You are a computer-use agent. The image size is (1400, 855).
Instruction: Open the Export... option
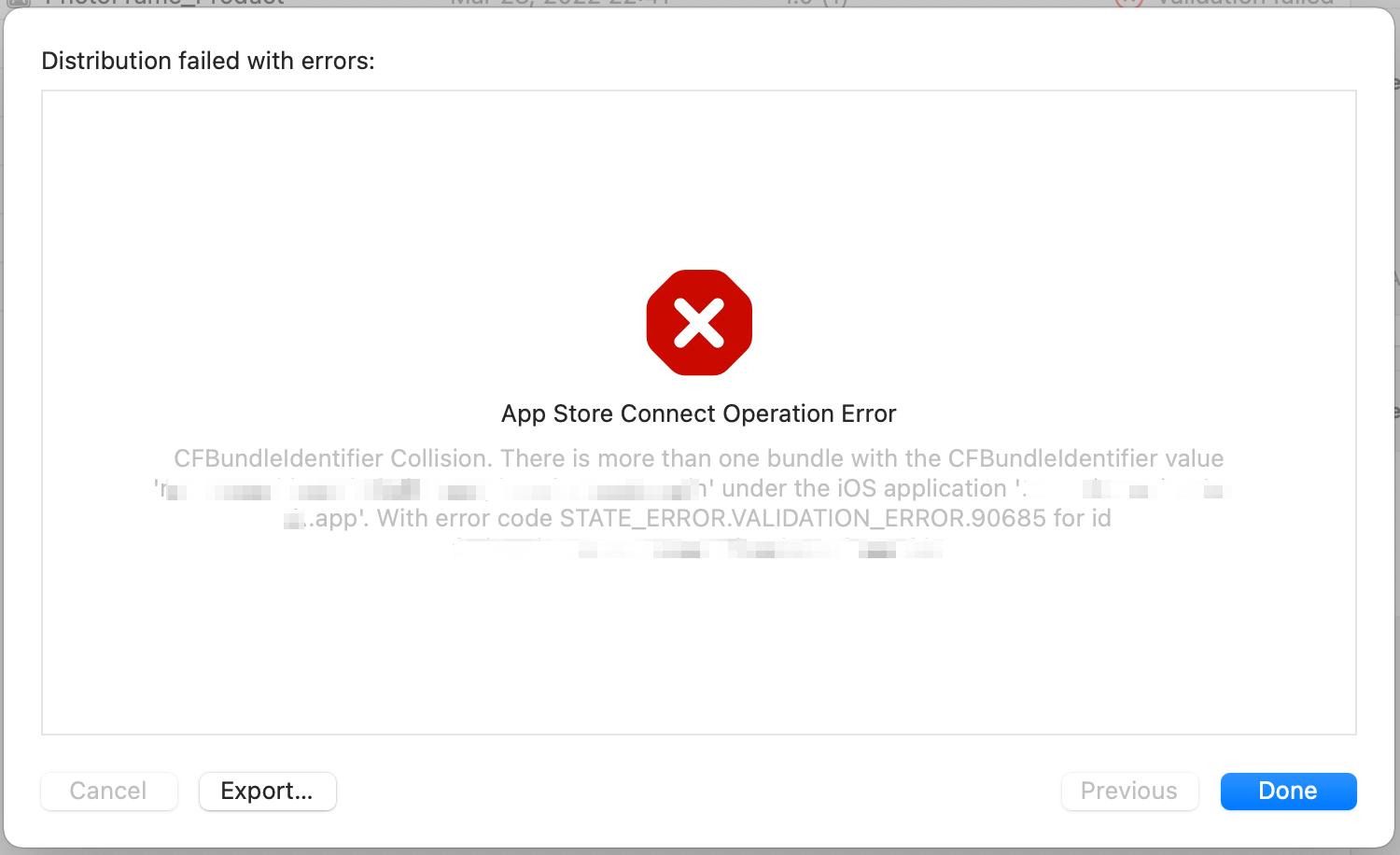pos(267,792)
